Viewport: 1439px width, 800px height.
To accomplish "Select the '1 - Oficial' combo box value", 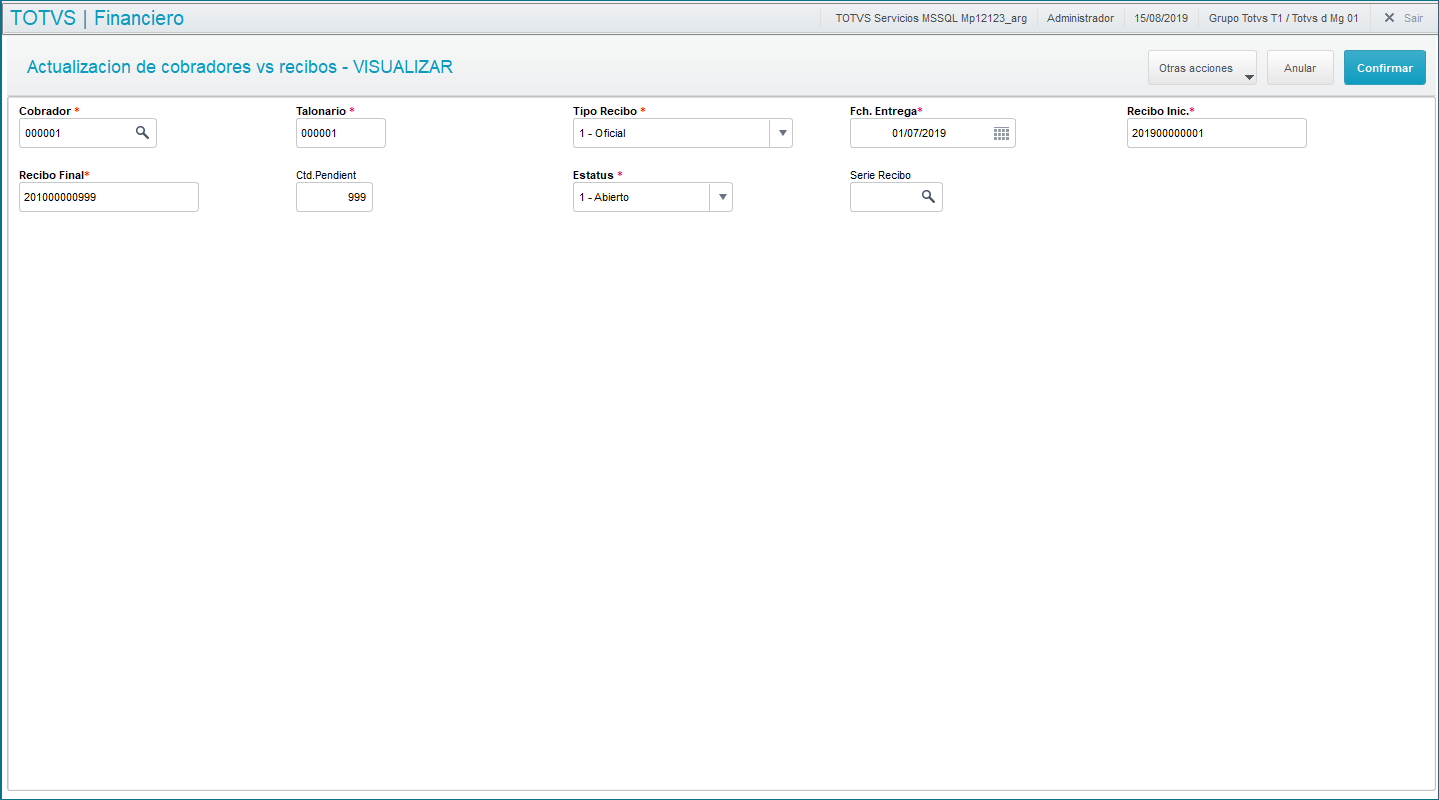I will point(672,133).
